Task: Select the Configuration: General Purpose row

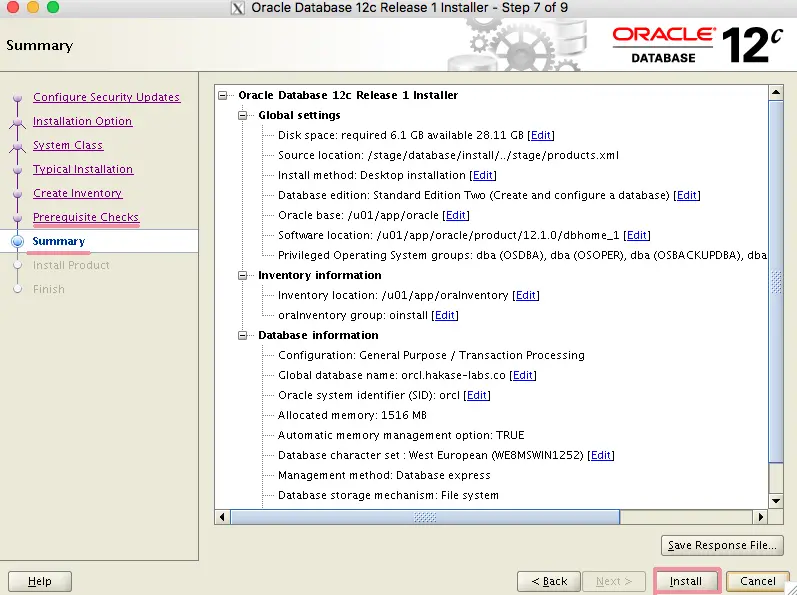Action: (x=431, y=356)
